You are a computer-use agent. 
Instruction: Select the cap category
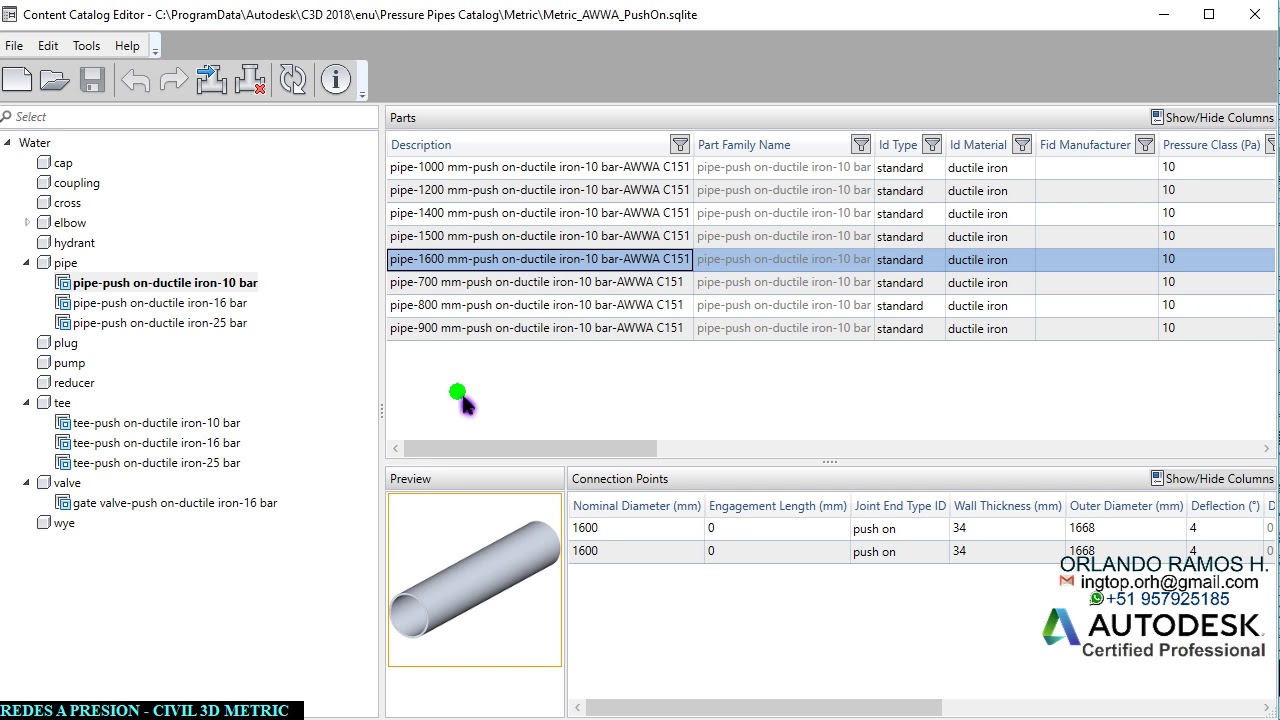pos(63,163)
